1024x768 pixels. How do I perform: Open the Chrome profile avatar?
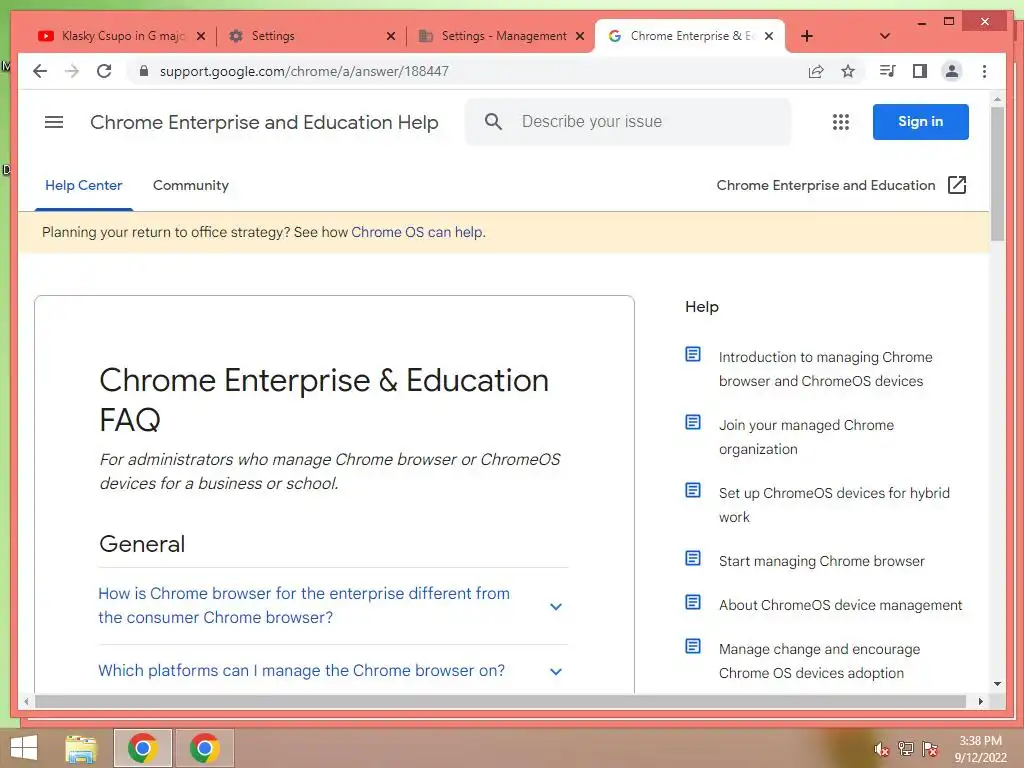(952, 71)
